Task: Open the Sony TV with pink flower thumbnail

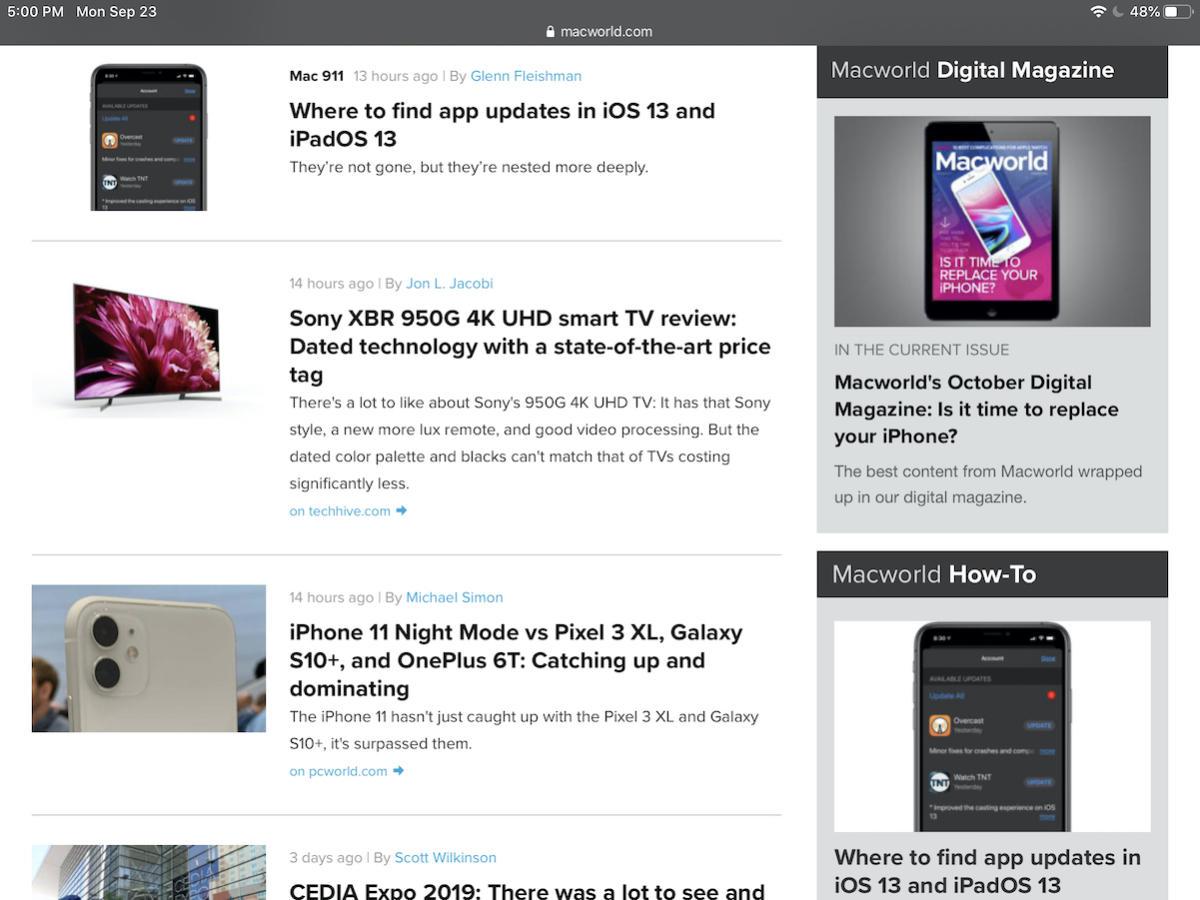Action: [149, 347]
